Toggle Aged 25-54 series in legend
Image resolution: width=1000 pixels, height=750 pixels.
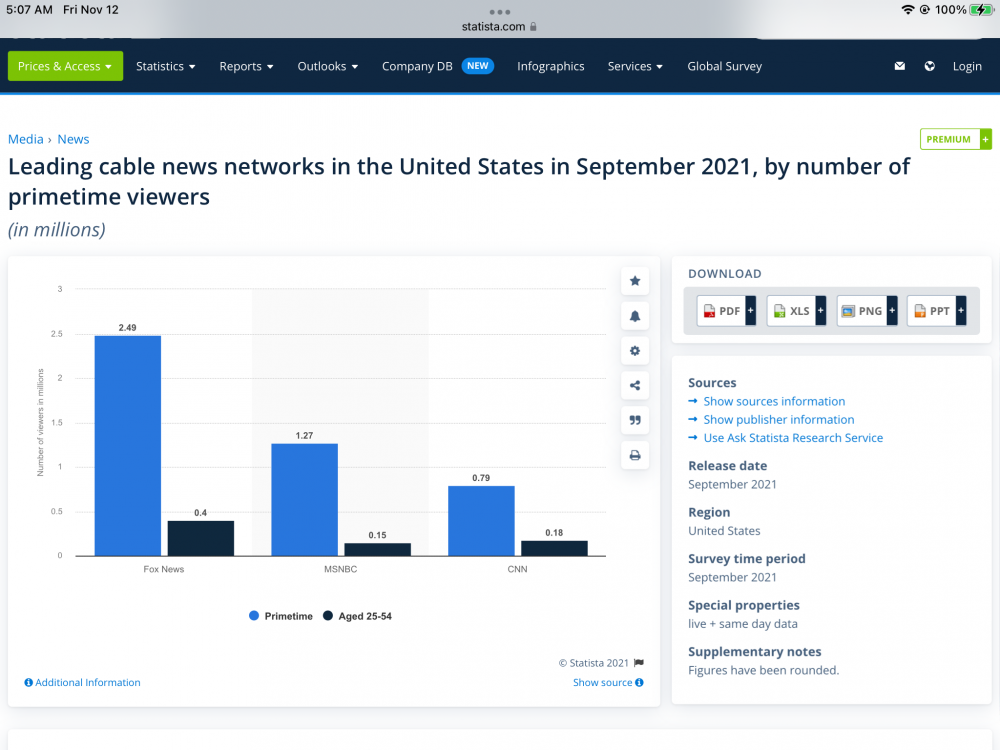click(357, 616)
